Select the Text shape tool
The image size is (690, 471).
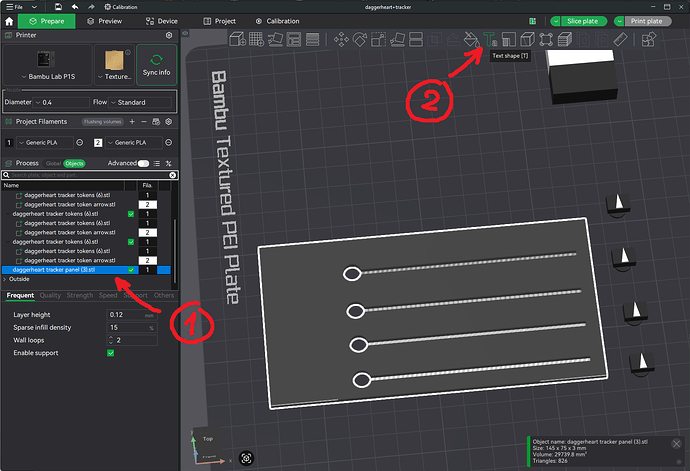click(490, 40)
